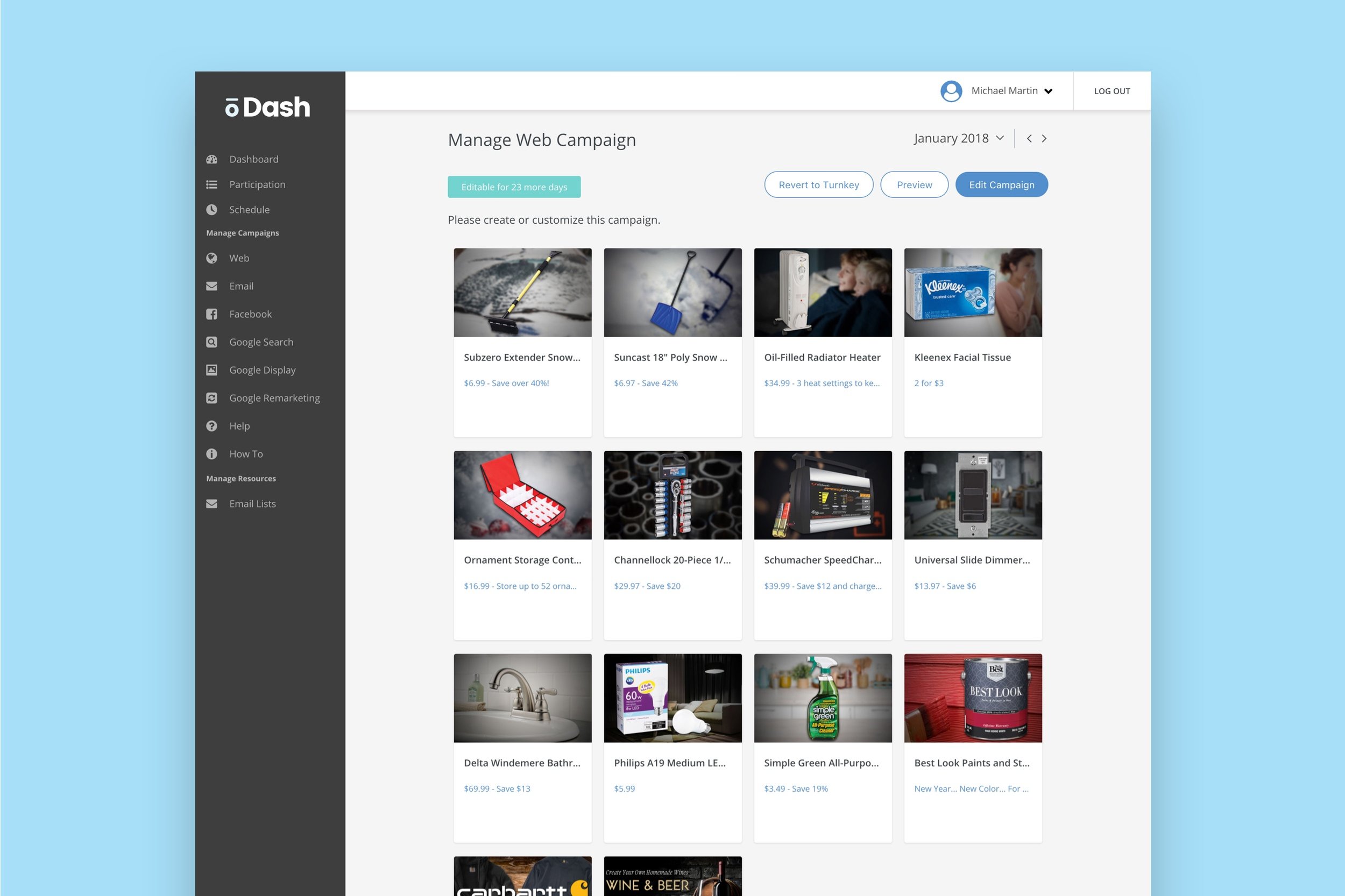The width and height of the screenshot is (1345, 896).
Task: Click the Web globe icon
Action: click(211, 258)
